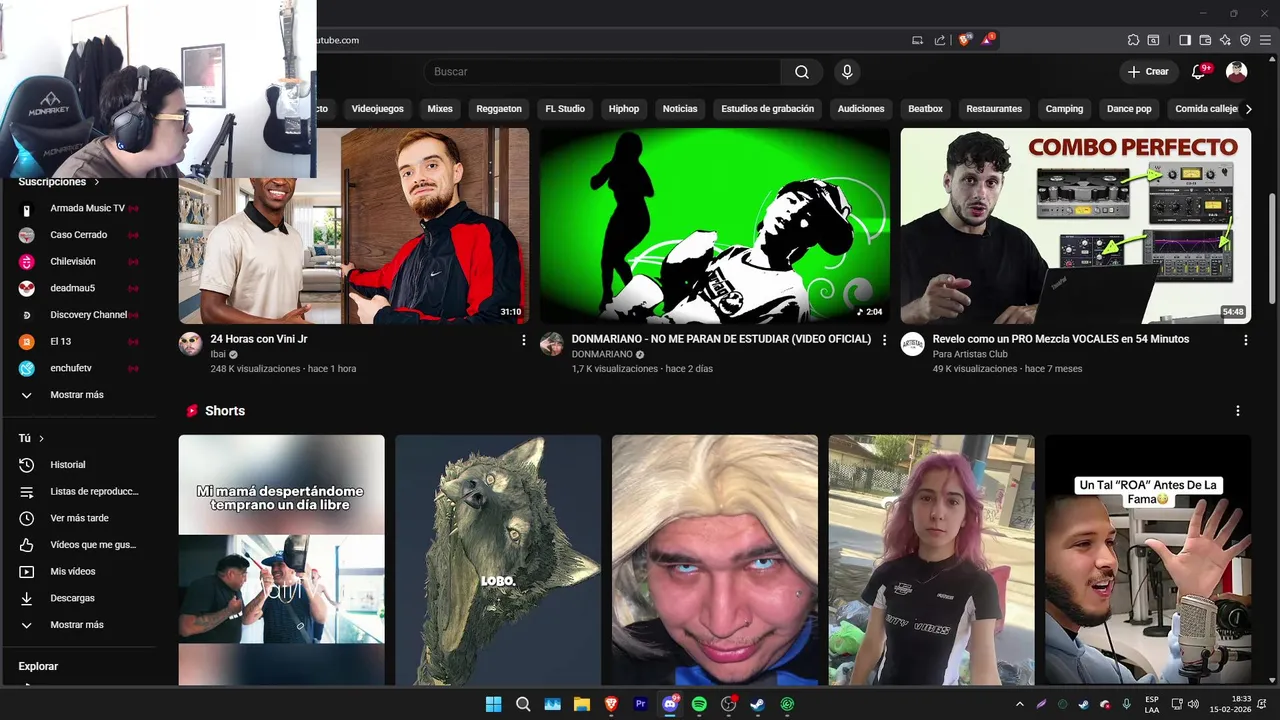Click the Brave Shields lion icon
1280x720 pixels.
pos(964,40)
